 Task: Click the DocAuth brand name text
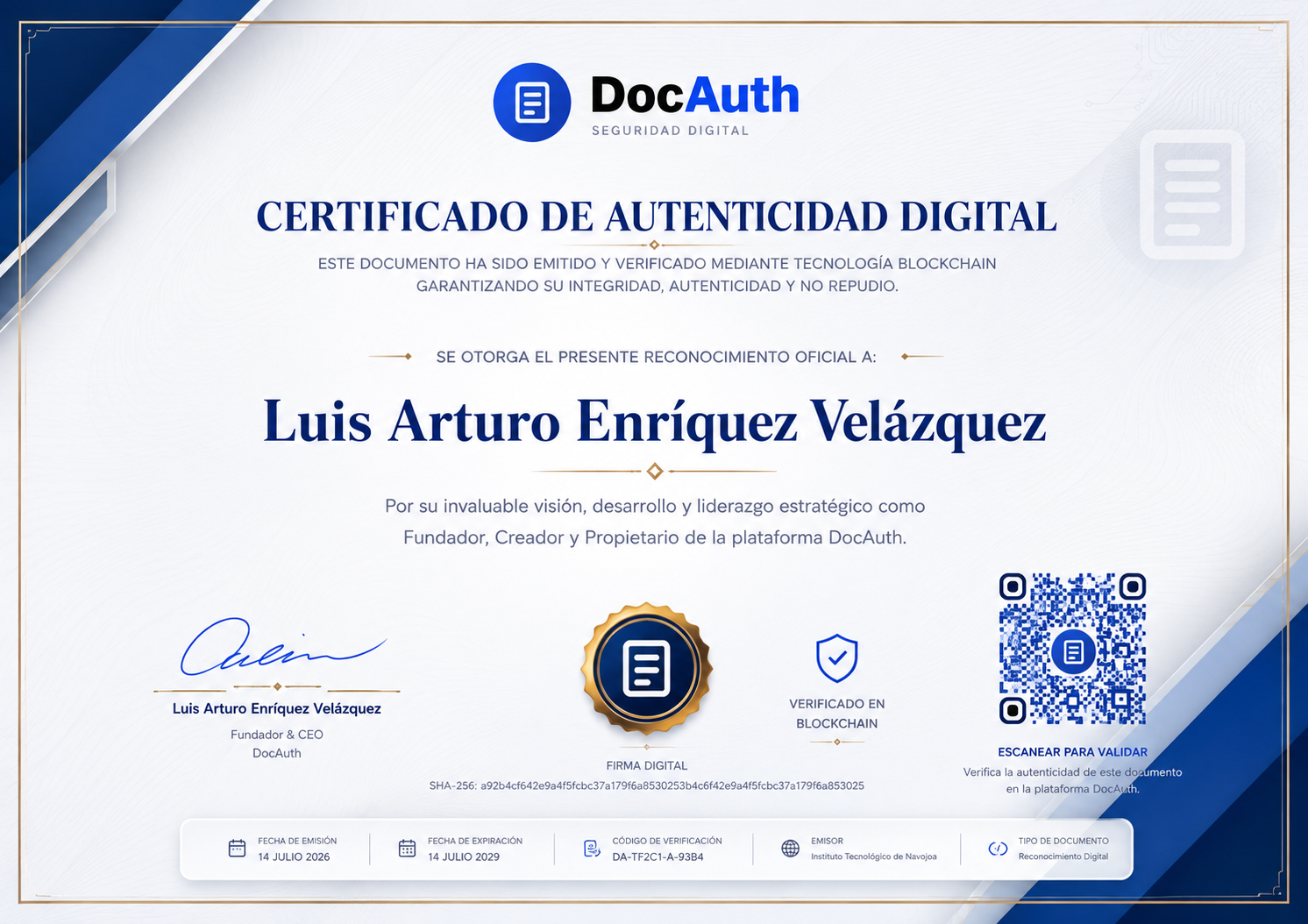click(x=695, y=95)
